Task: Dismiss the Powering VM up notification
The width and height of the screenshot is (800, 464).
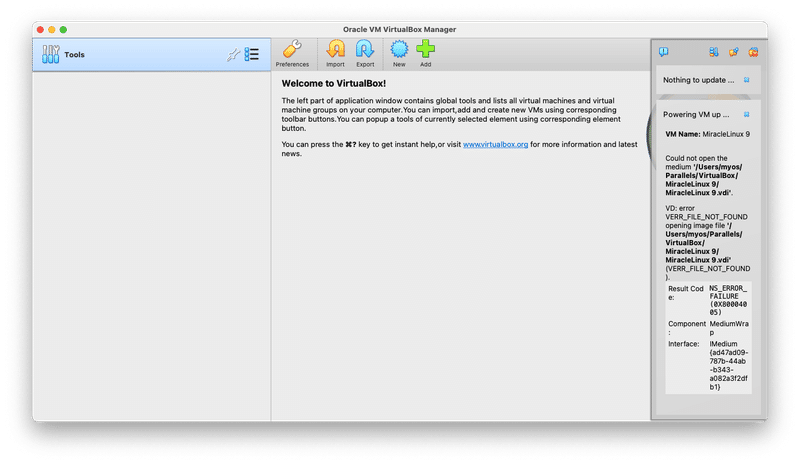Action: (746, 115)
